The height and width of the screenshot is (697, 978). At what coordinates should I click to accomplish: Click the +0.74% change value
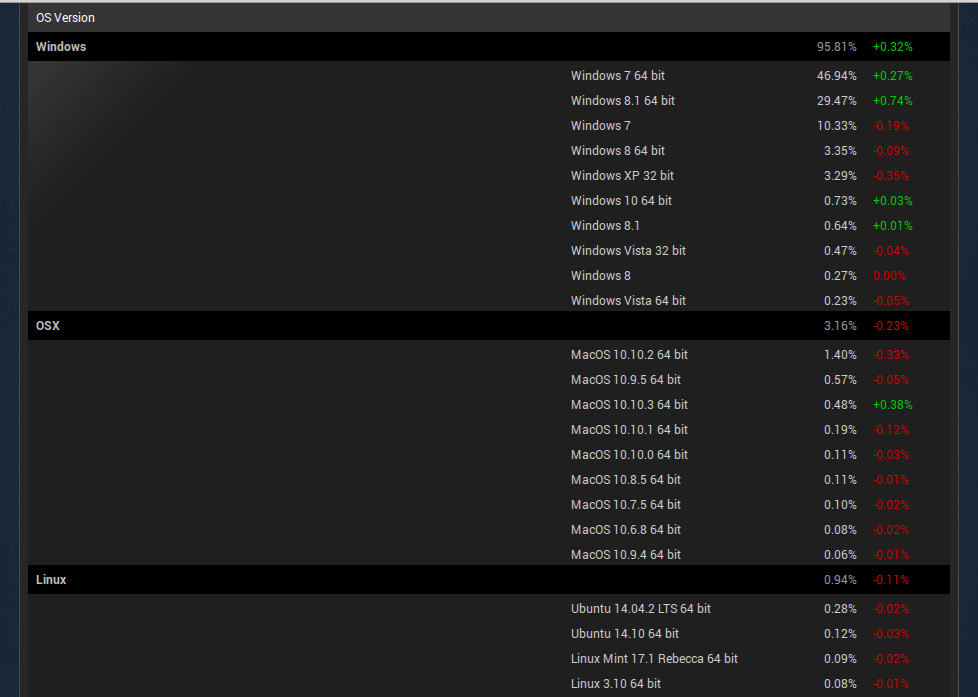[x=893, y=100]
